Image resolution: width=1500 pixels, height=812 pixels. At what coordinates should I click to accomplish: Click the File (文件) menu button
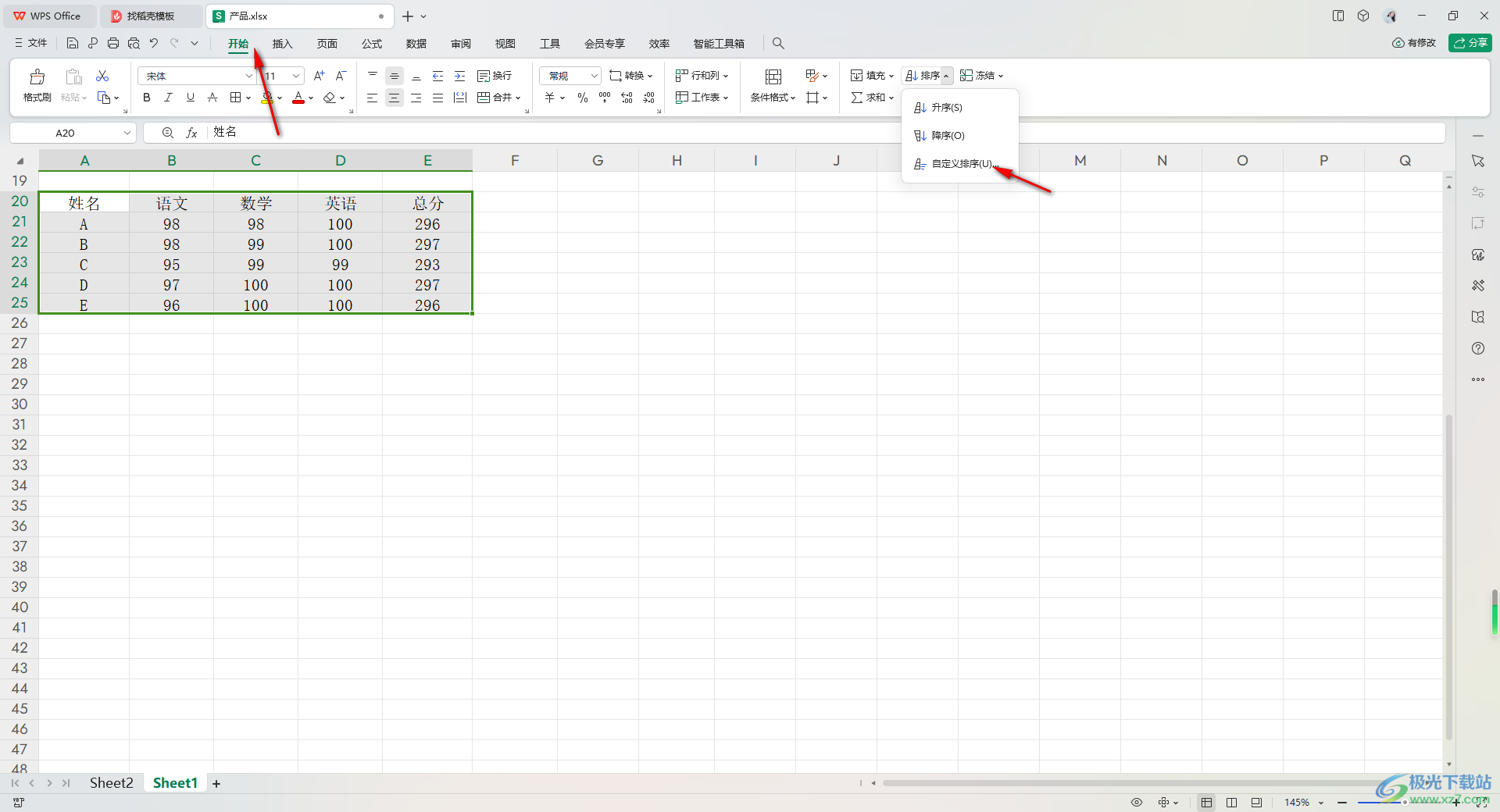[x=31, y=43]
